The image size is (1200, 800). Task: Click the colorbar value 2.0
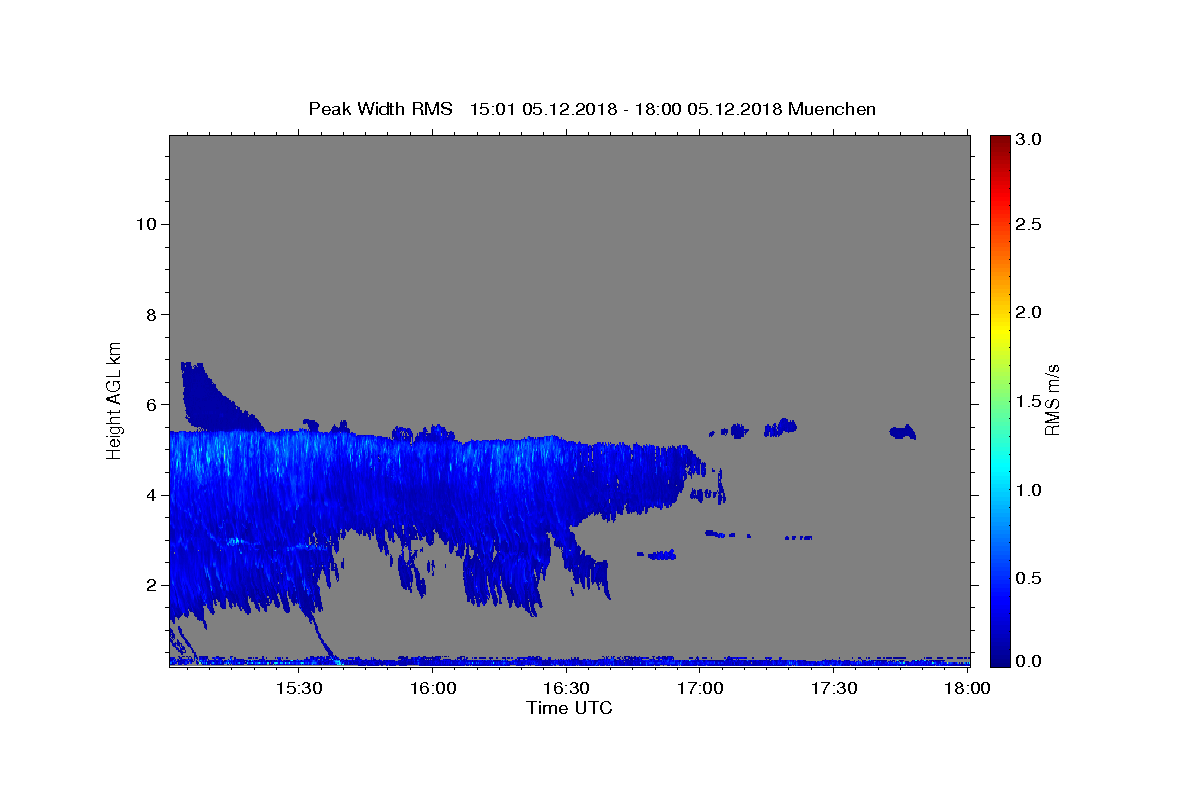tap(1030, 312)
